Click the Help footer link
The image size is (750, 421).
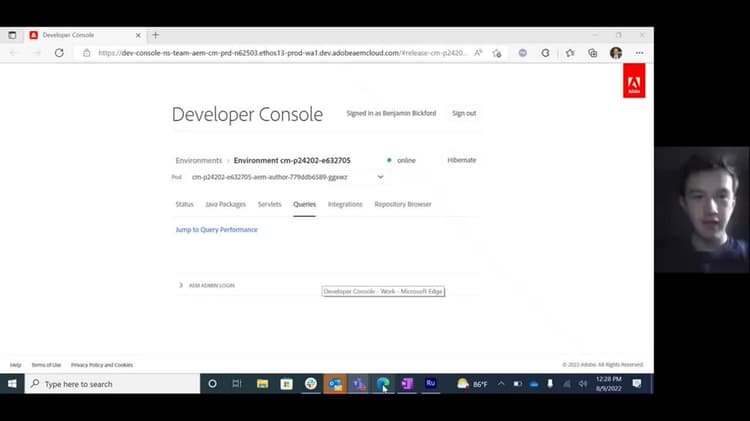[x=16, y=365]
